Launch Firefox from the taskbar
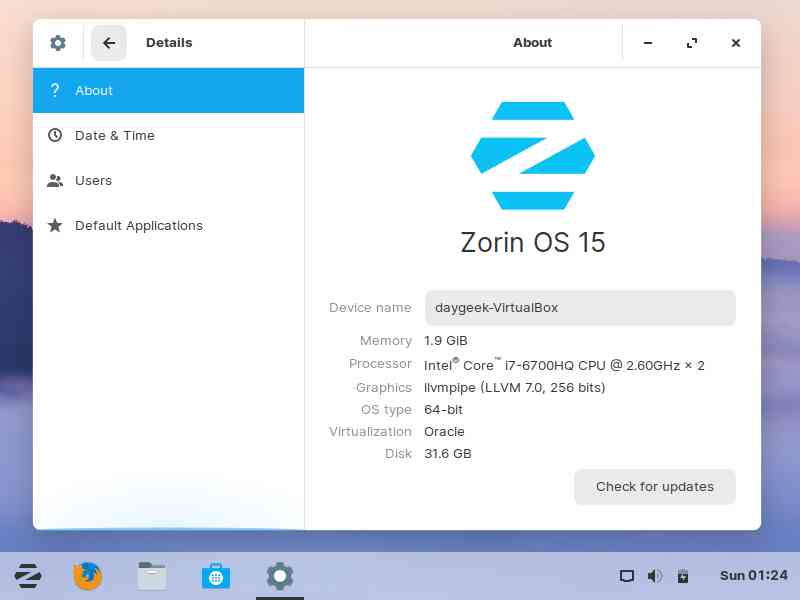 [x=88, y=576]
